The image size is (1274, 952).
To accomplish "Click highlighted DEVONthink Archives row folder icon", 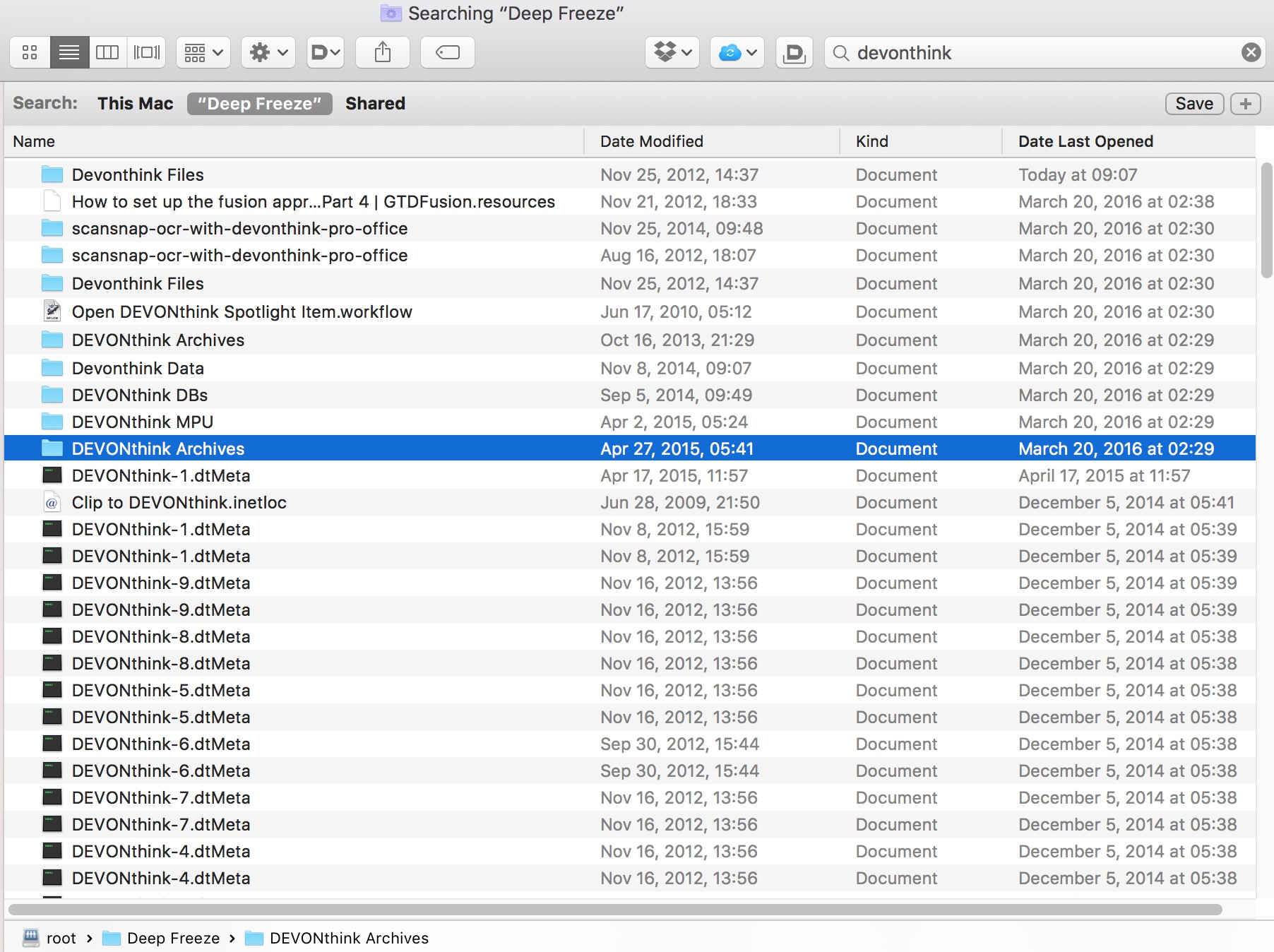I will (x=52, y=448).
